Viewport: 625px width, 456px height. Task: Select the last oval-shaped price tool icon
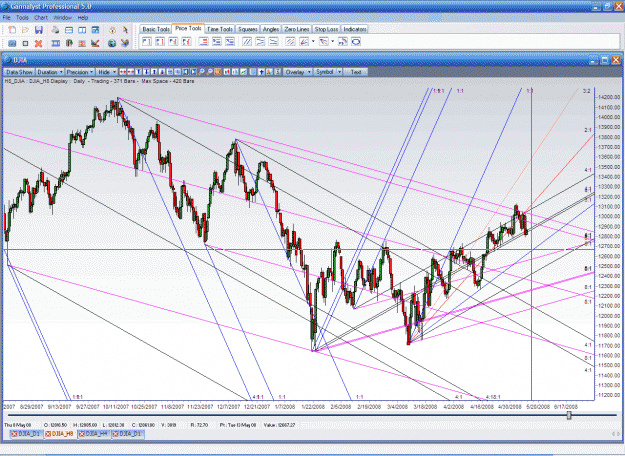[x=356, y=41]
